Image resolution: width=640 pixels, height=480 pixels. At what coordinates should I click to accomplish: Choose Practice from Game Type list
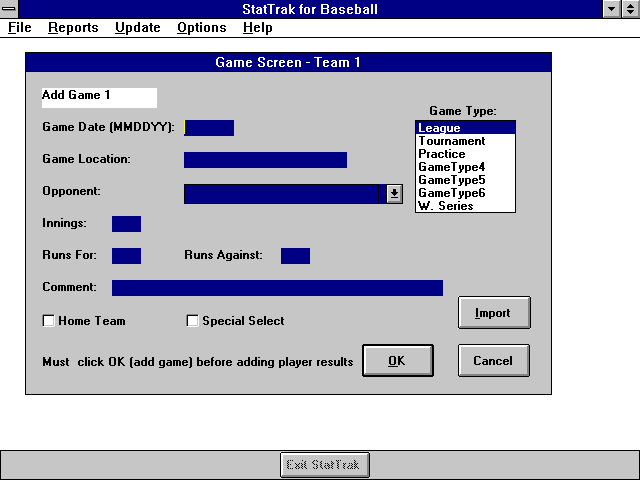tap(441, 154)
